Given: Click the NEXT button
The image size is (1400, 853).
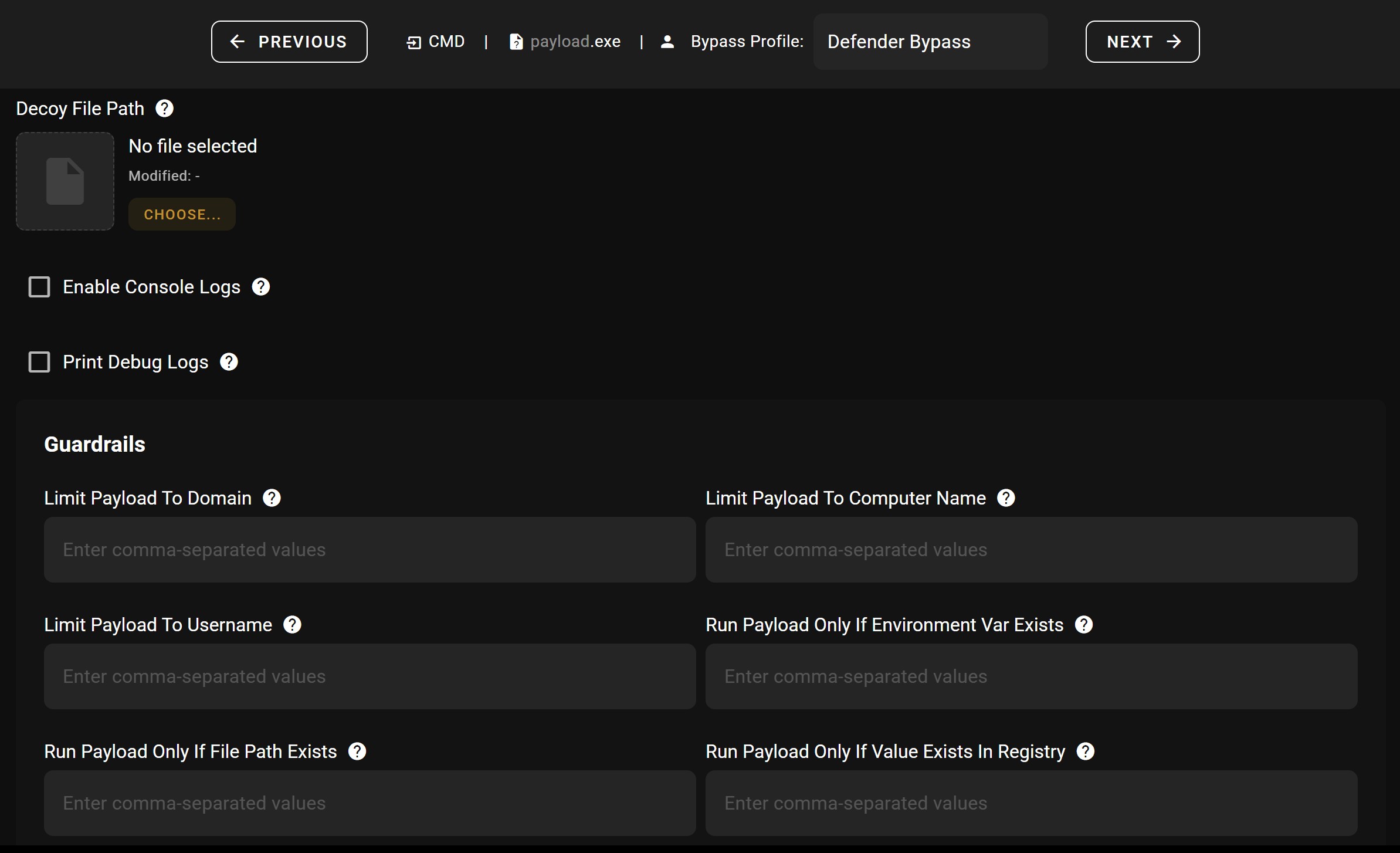Looking at the screenshot, I should [x=1142, y=42].
